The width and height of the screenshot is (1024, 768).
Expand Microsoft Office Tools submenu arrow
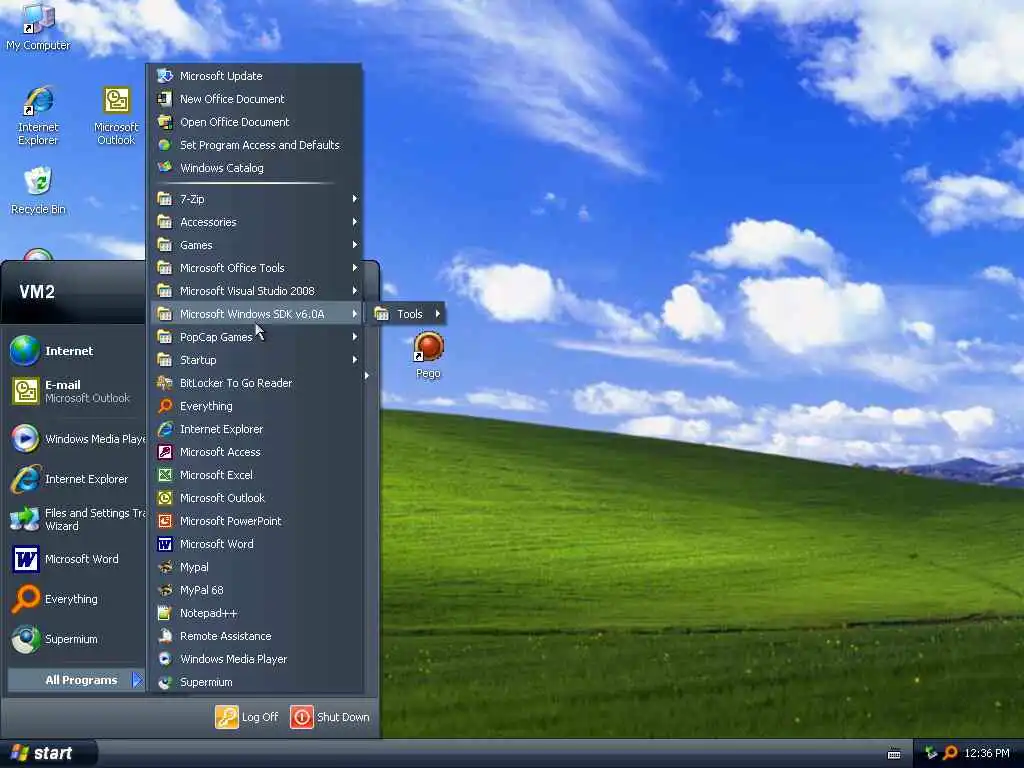click(x=355, y=268)
